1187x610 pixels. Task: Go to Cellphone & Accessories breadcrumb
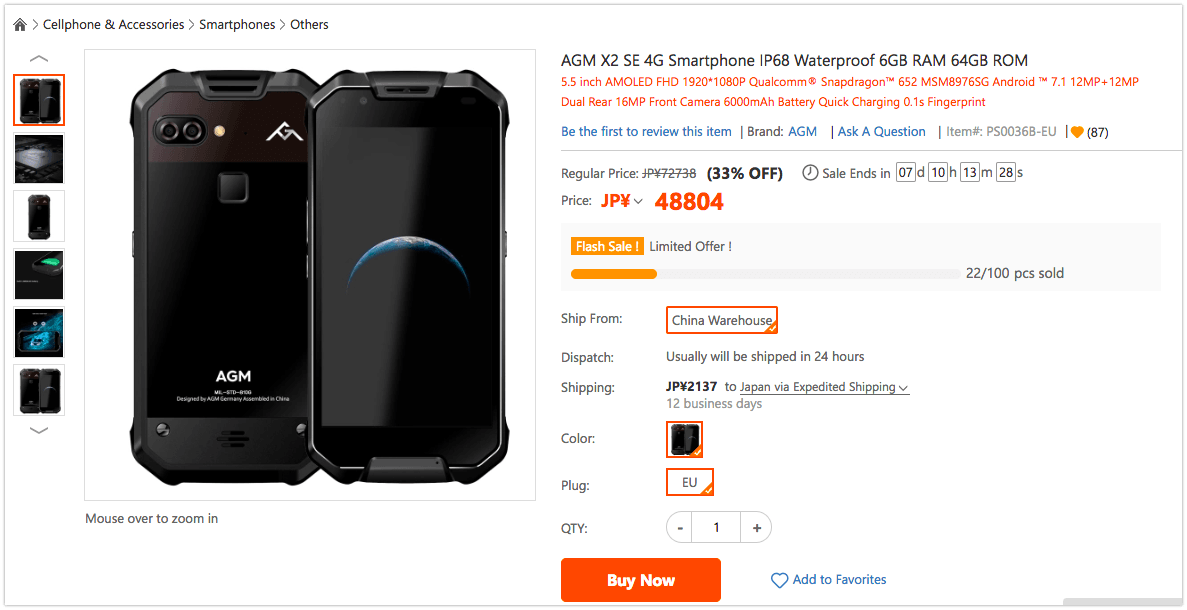(113, 25)
